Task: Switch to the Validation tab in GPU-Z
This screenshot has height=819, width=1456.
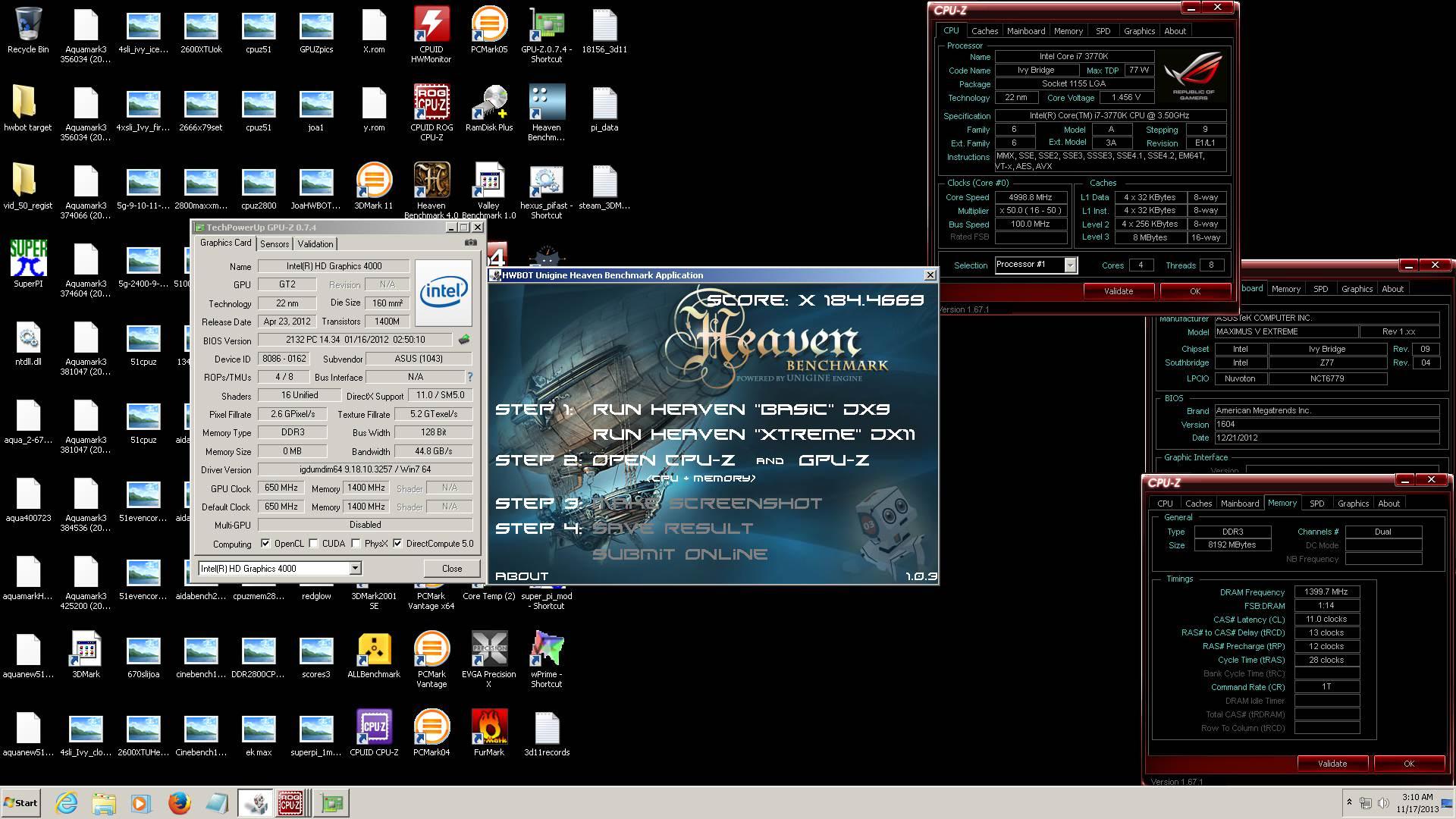Action: point(315,243)
